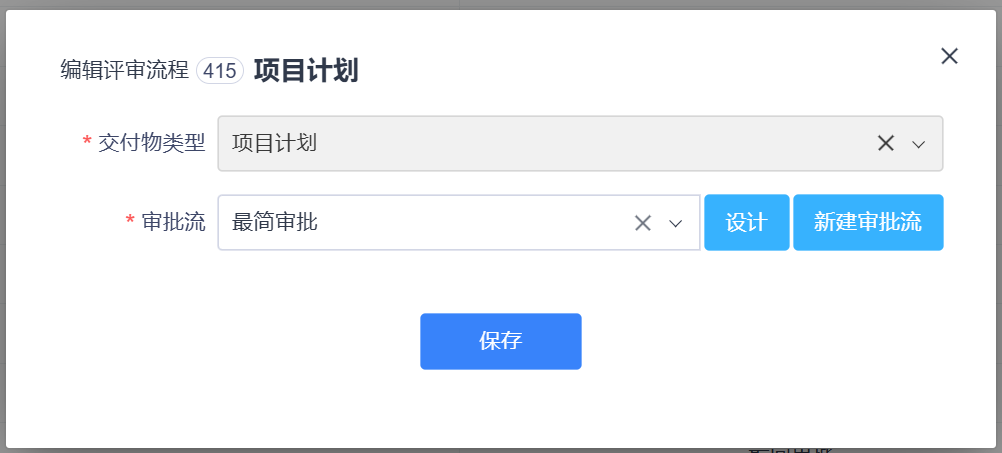Expand the 交付物类型 dropdown chevron
Viewport: 1002px width, 453px height.
(x=919, y=144)
